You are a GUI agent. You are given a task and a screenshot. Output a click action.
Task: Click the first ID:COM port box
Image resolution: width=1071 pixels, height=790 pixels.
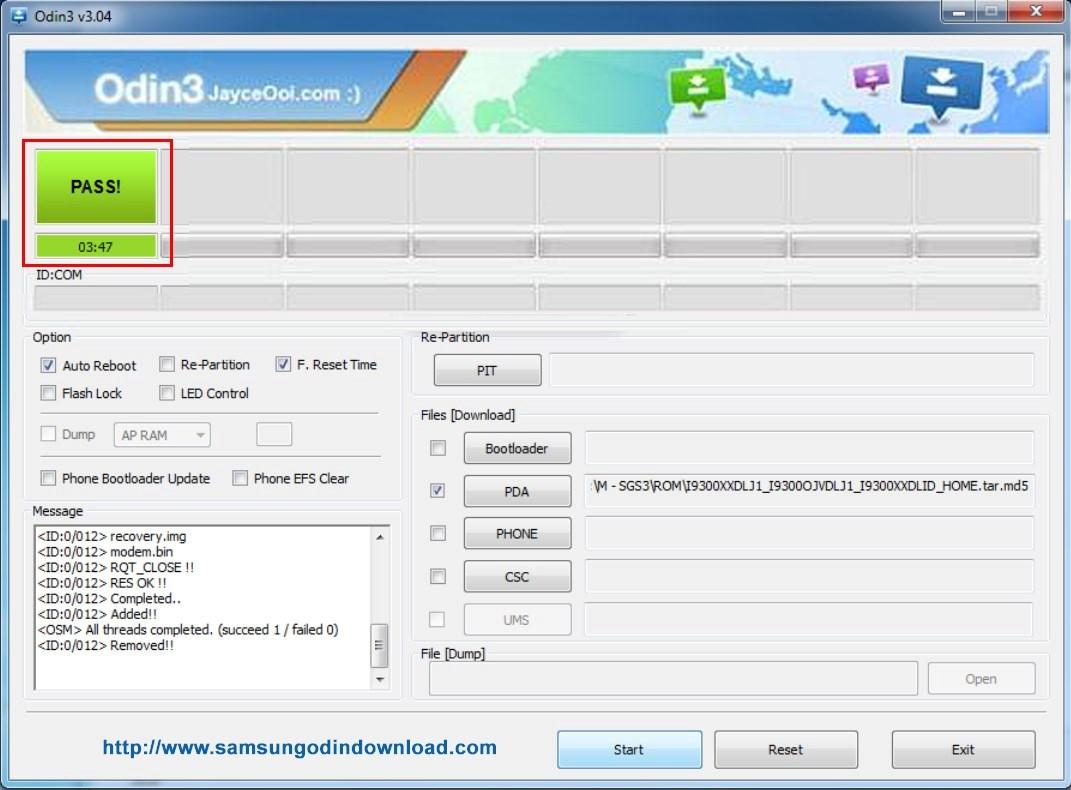coord(96,298)
